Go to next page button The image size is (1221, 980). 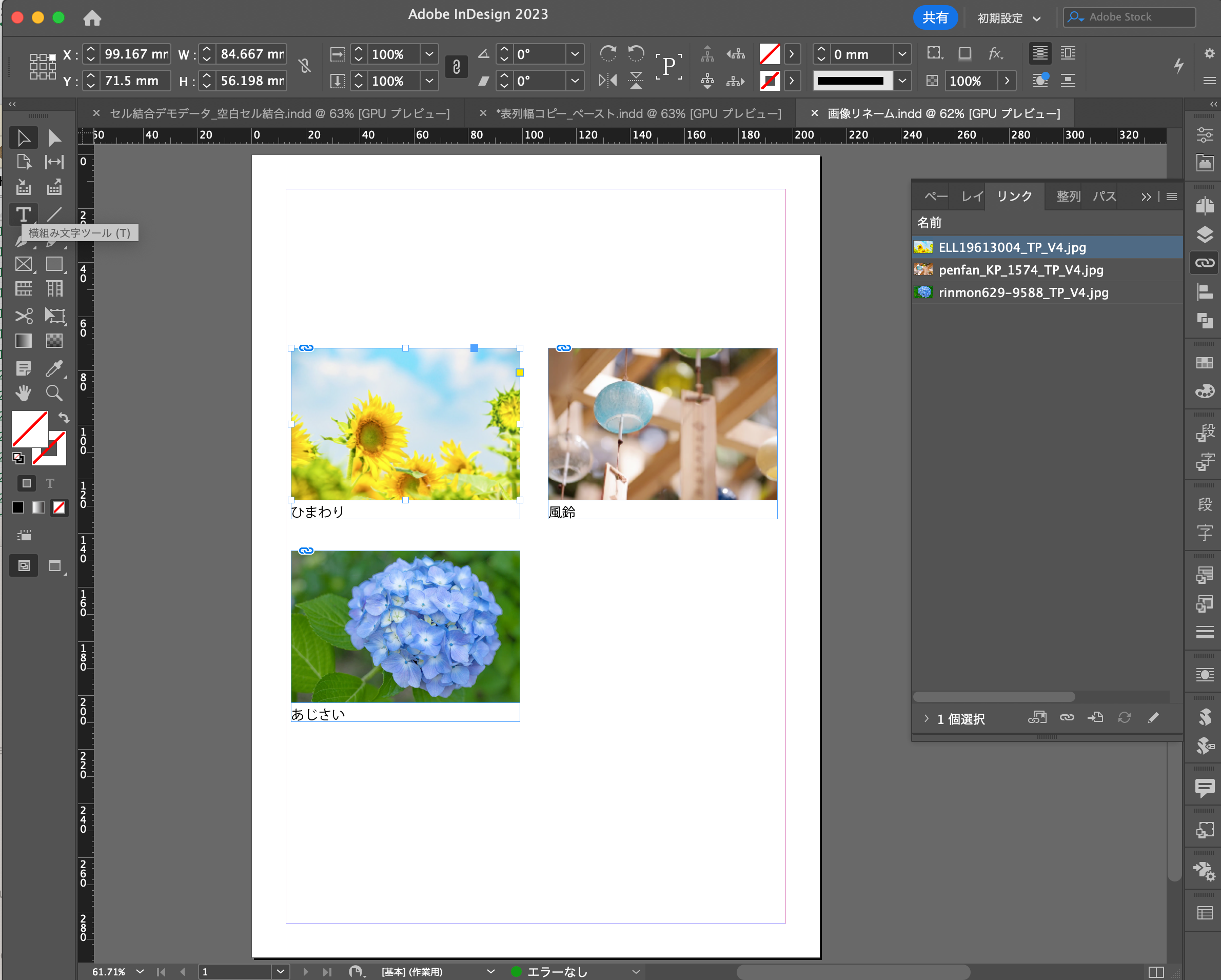pyautogui.click(x=305, y=971)
